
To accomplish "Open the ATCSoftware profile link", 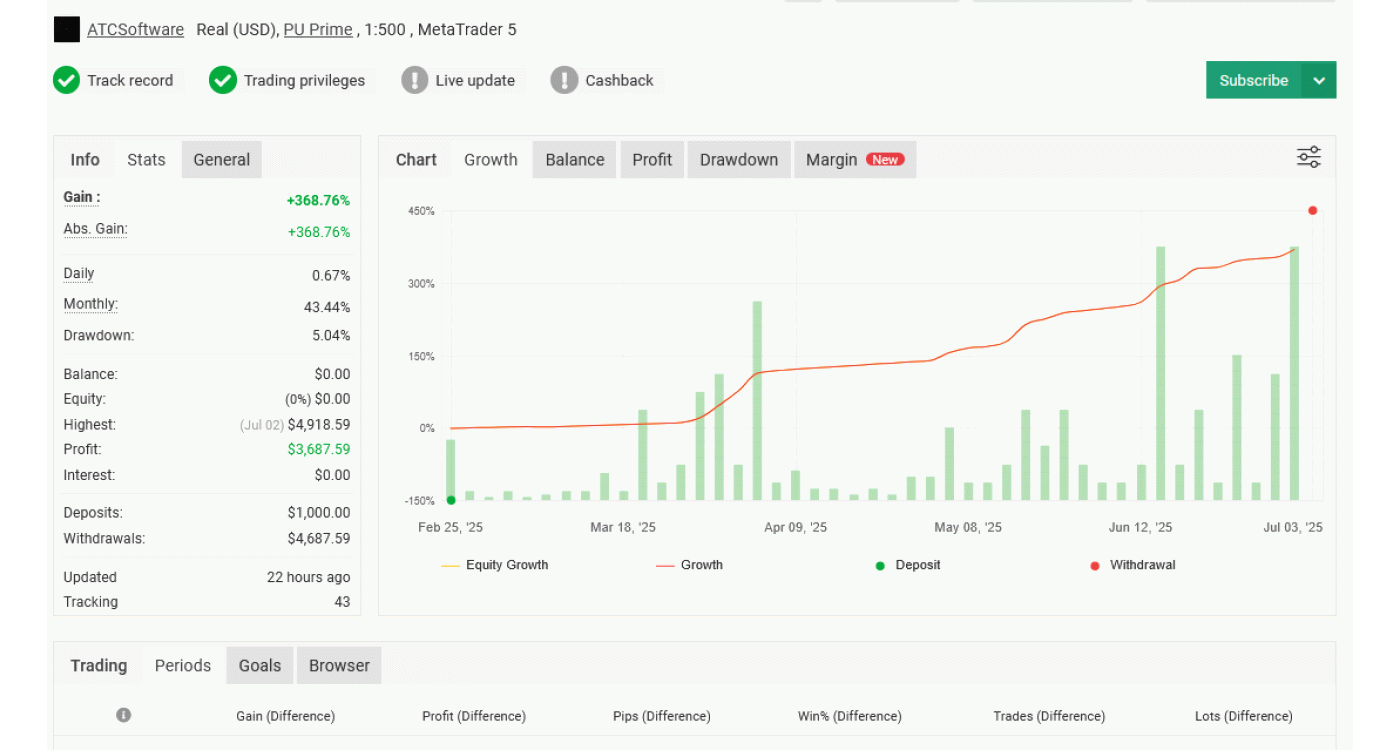I will click(135, 30).
